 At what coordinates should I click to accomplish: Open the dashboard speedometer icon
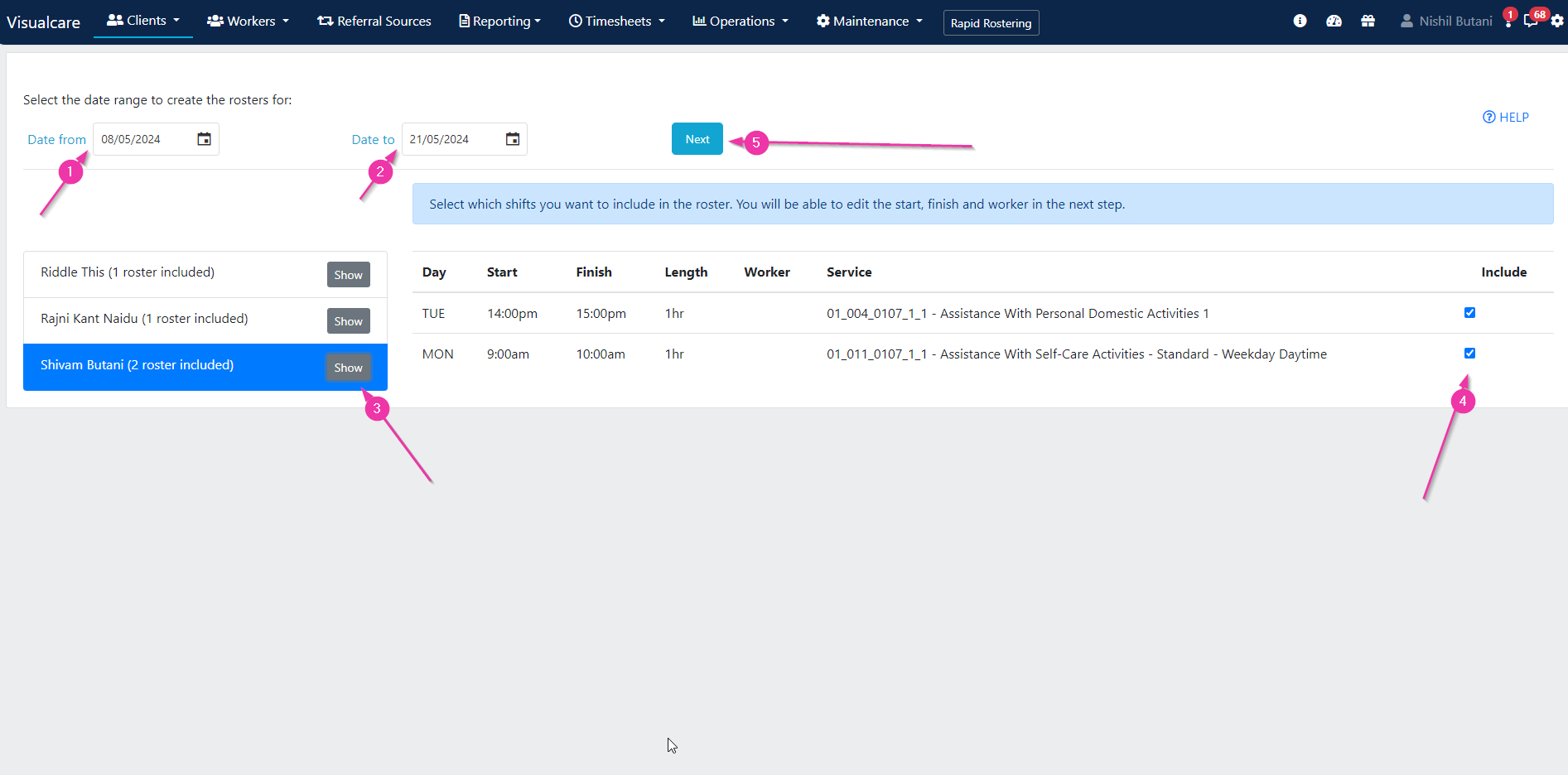tap(1334, 22)
